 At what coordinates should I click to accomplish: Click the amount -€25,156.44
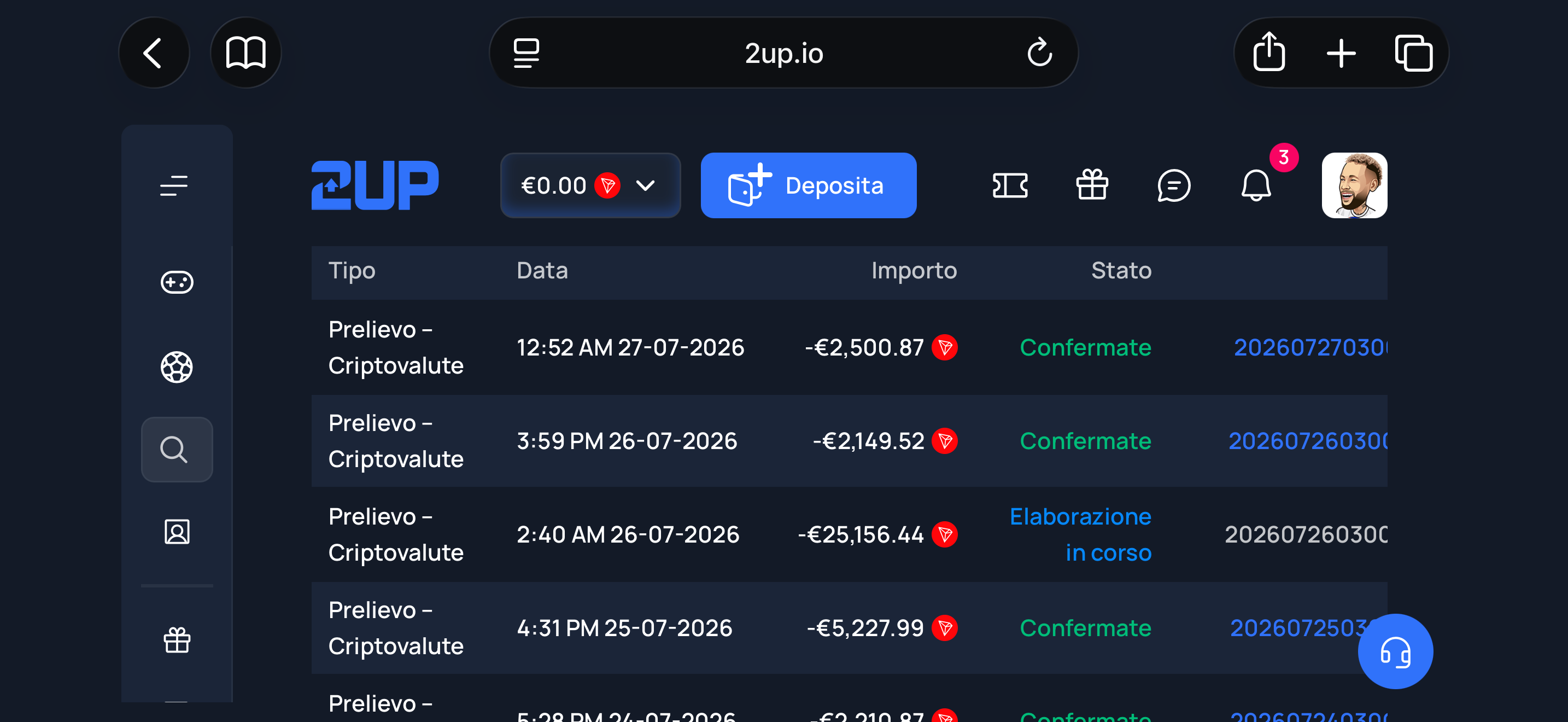point(861,534)
